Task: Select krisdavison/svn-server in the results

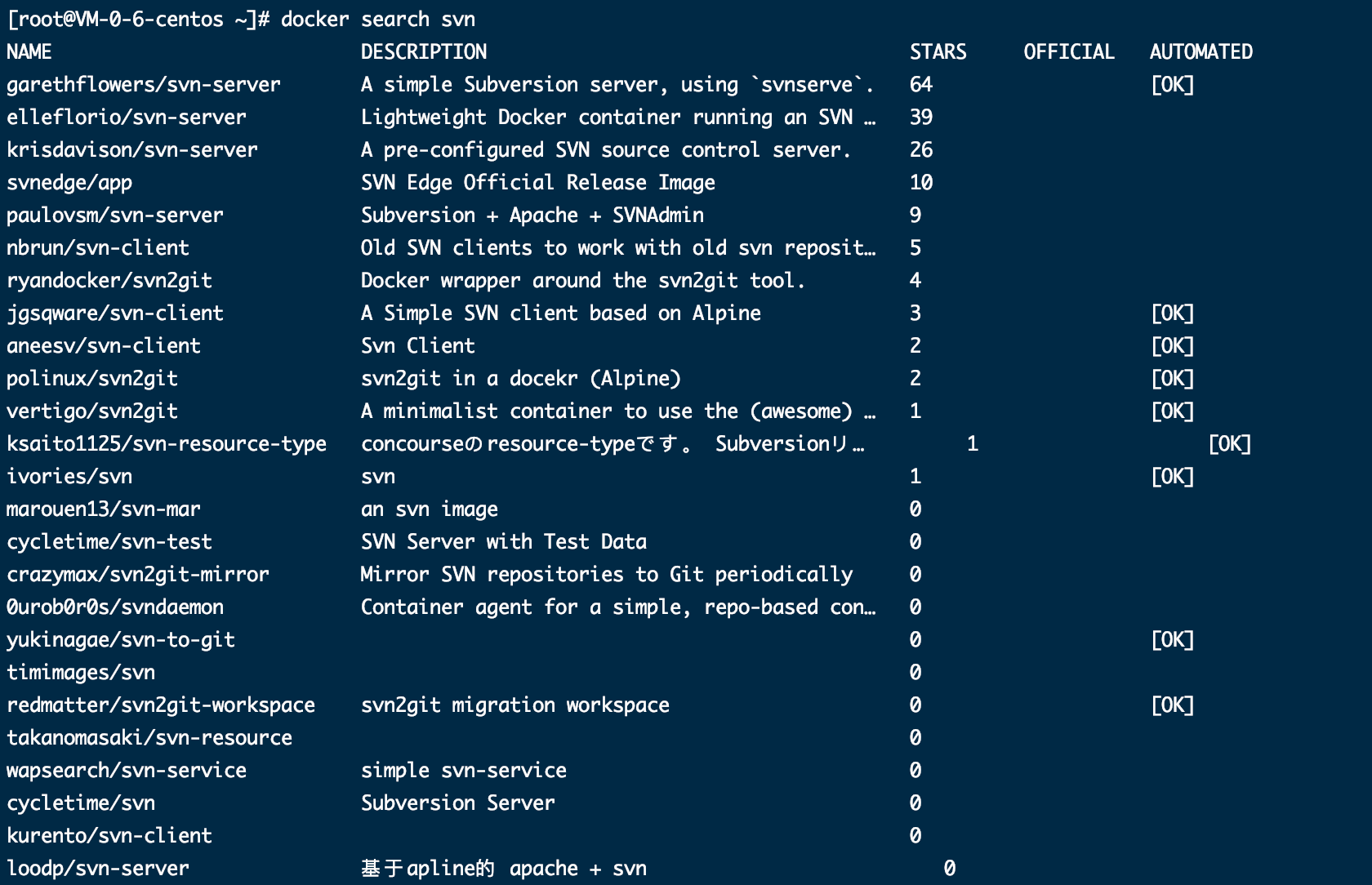Action: (x=132, y=150)
